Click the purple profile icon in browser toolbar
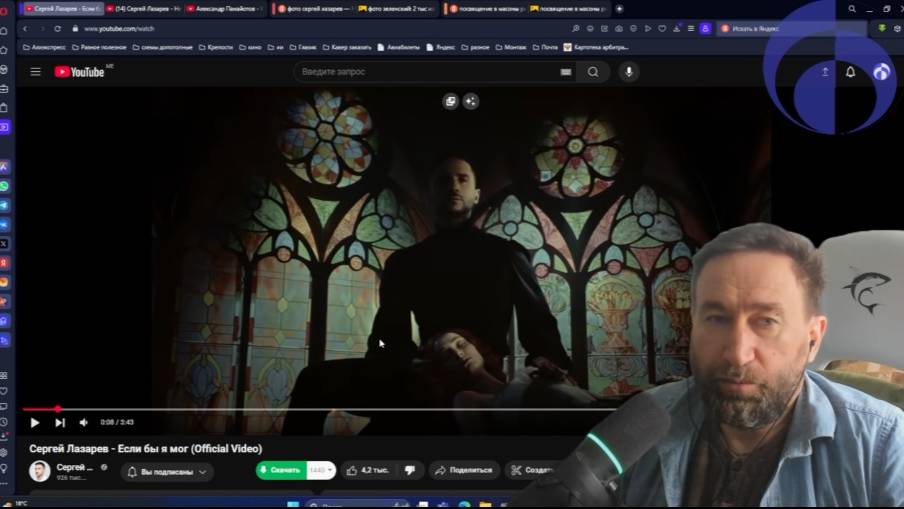Image resolution: width=904 pixels, height=509 pixels. [705, 28]
